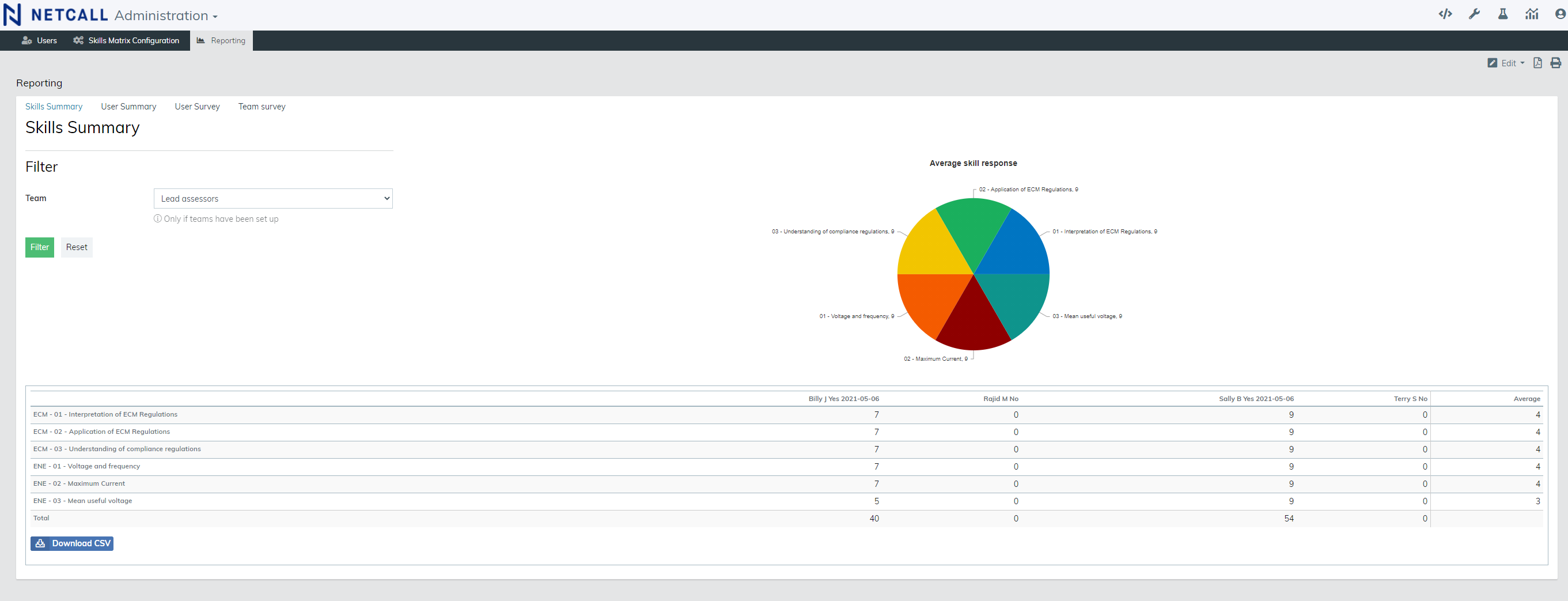Click the wrench settings icon
Image resolution: width=1568 pixels, height=601 pixels.
(x=1474, y=14)
